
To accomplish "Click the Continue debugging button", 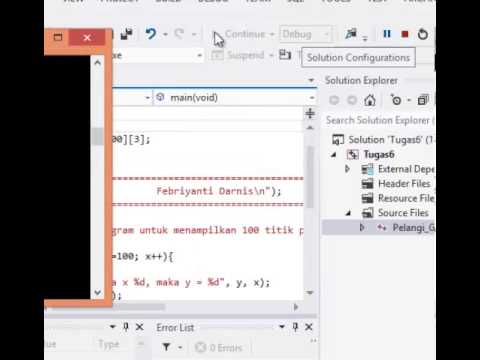I will tap(239, 34).
